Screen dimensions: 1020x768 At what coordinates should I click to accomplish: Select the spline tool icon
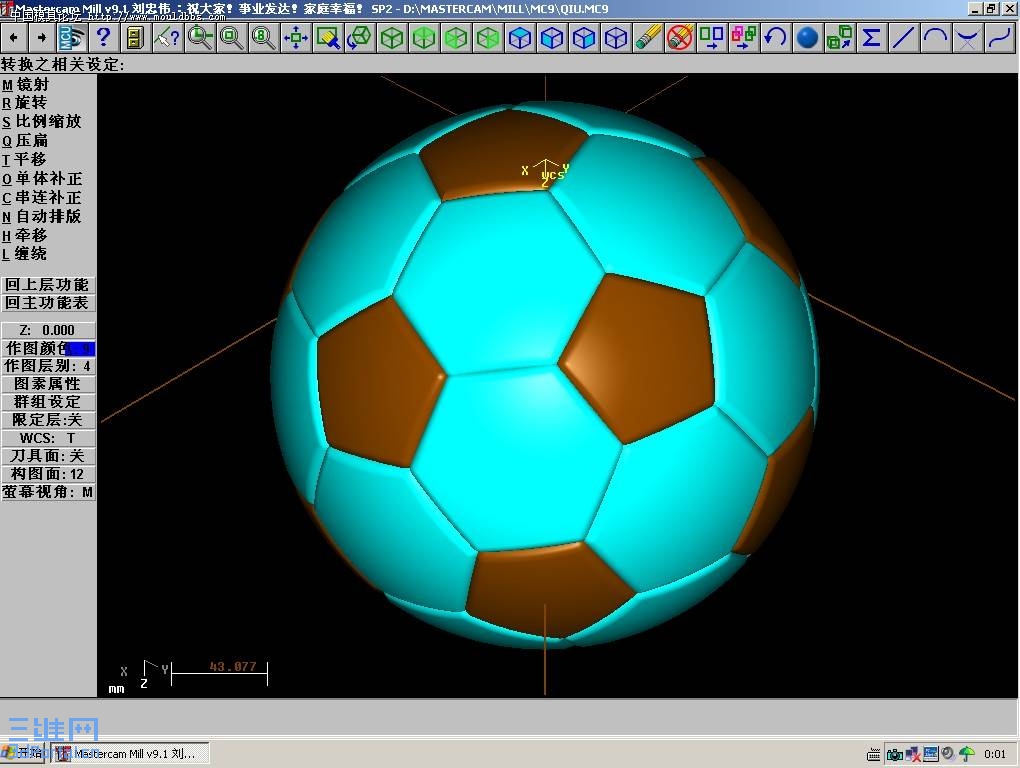click(999, 38)
